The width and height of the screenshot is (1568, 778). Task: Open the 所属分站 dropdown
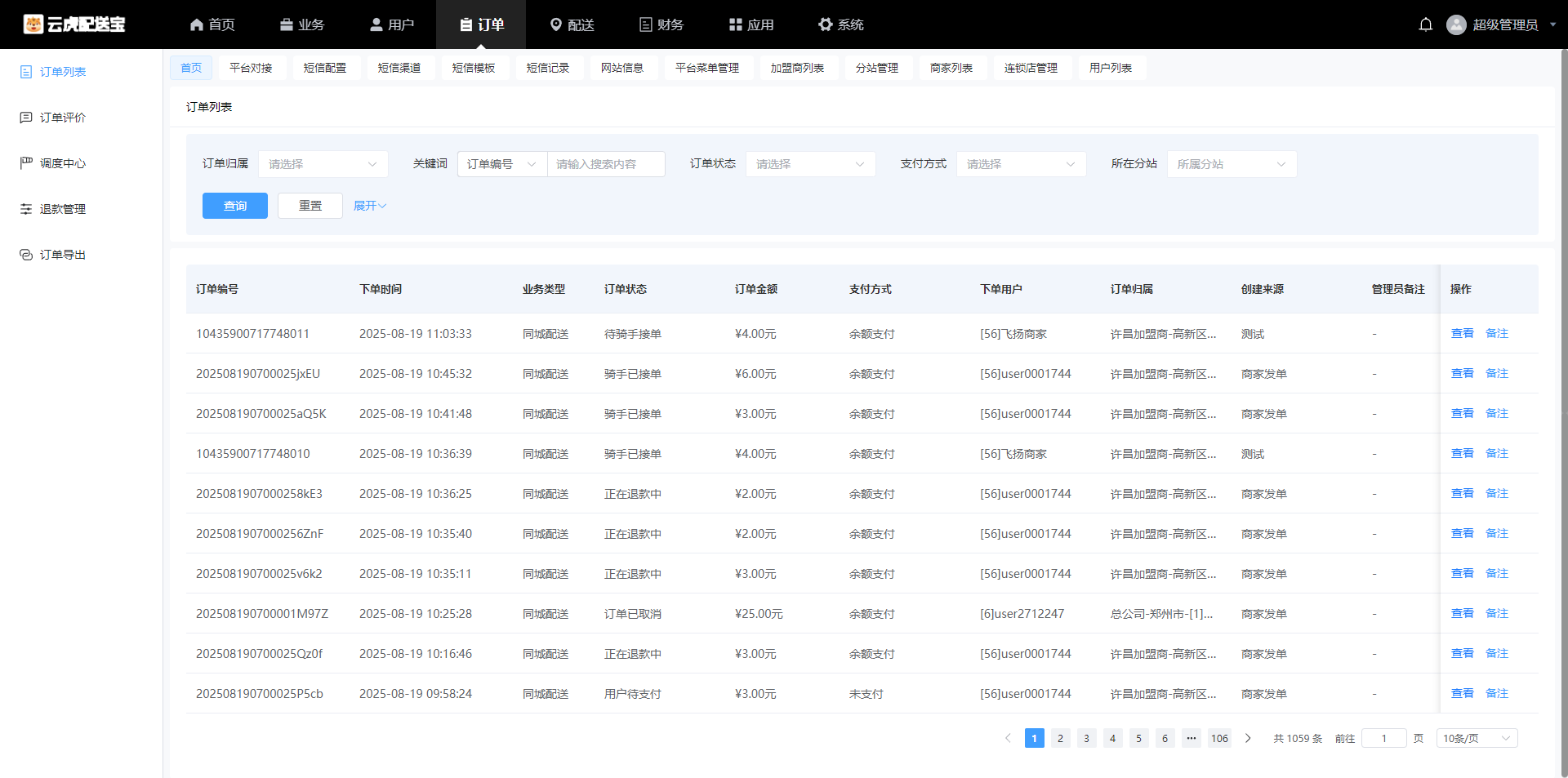coord(1232,164)
